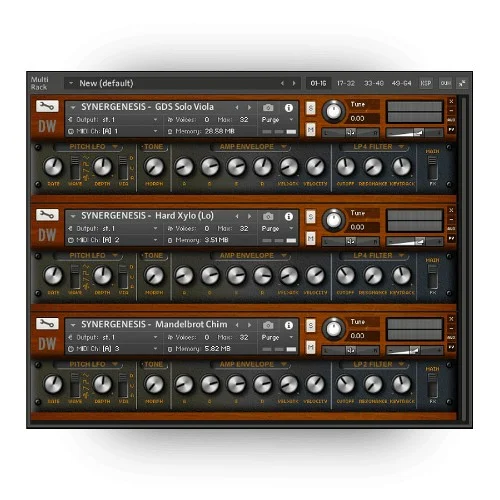Viewport: 500px width, 500px height.
Task: Go to next instrument arrow for GDS Solo Viola
Action: [x=249, y=107]
